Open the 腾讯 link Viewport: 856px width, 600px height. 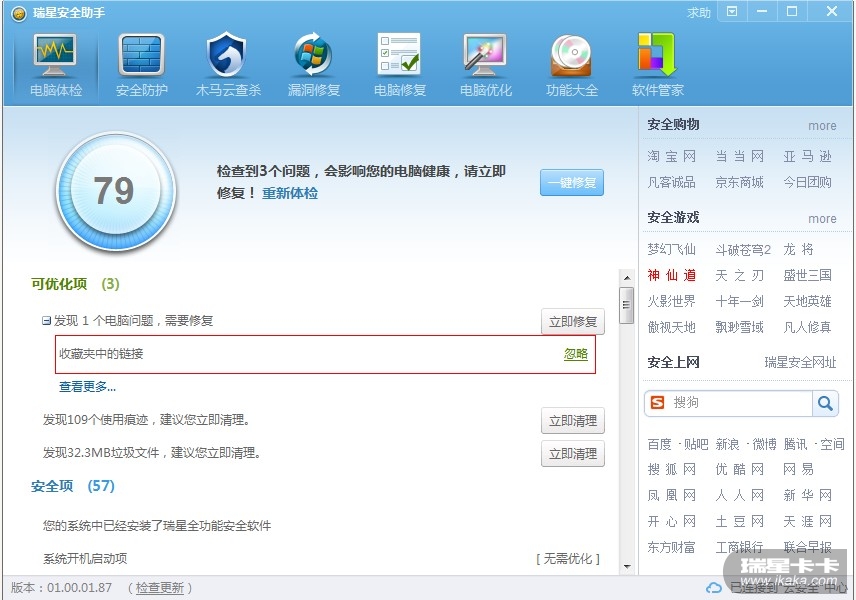(795, 444)
